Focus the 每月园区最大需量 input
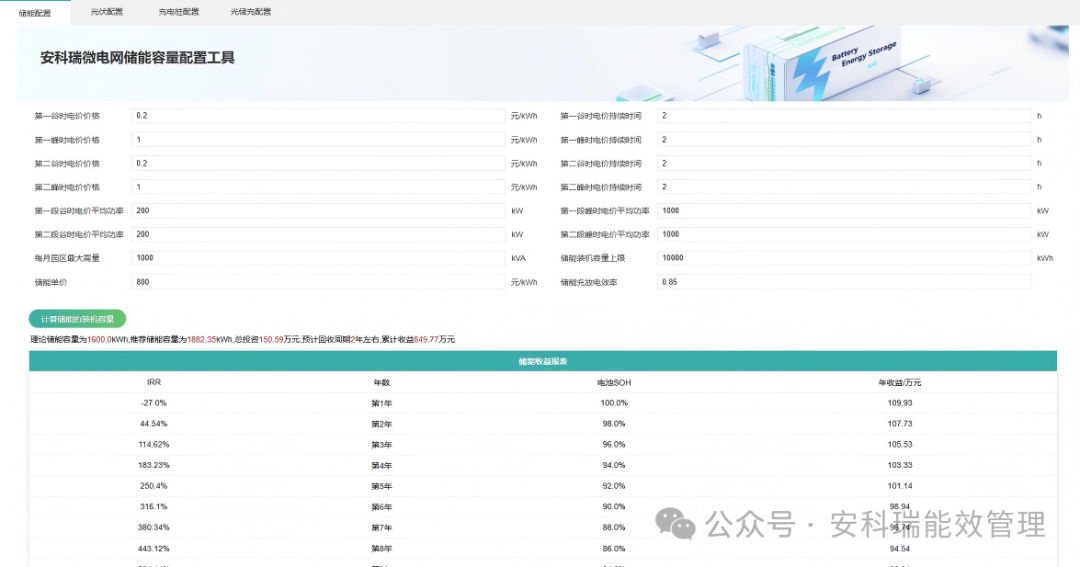1080x567 pixels. (318, 258)
